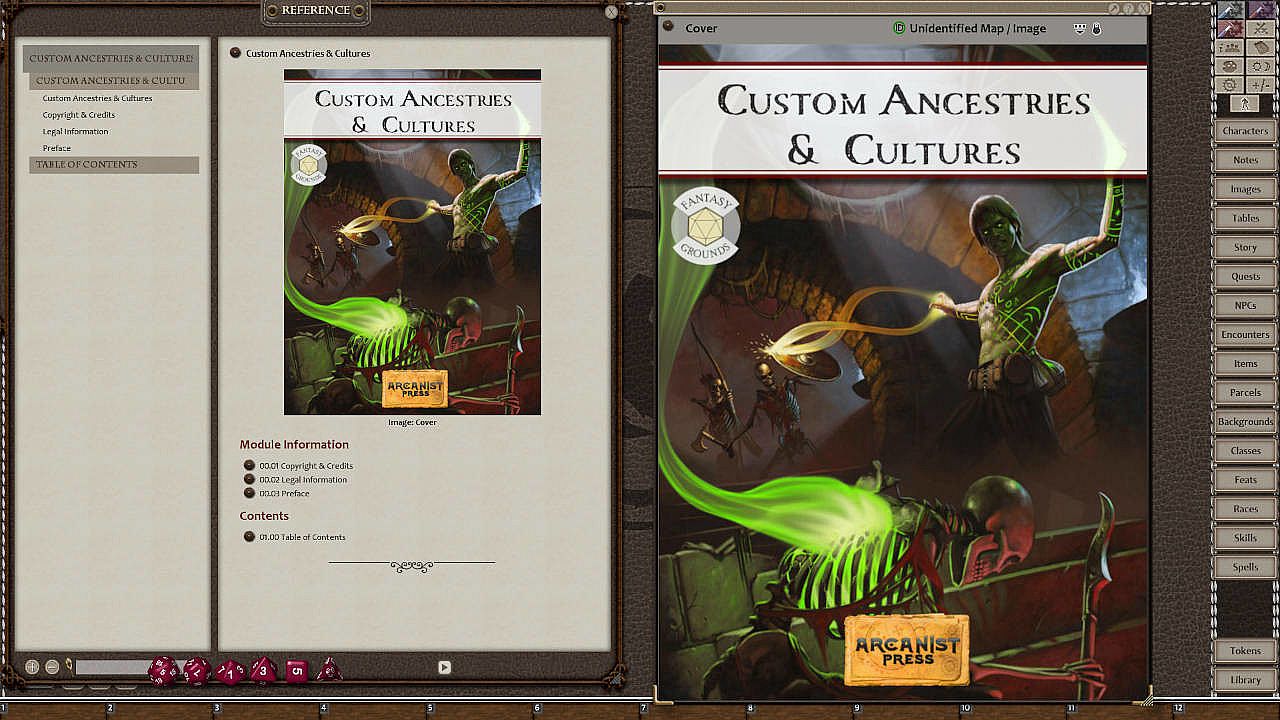Viewport: 1280px width, 720px height.
Task: Open the Tables sidebar panel
Action: click(1245, 218)
